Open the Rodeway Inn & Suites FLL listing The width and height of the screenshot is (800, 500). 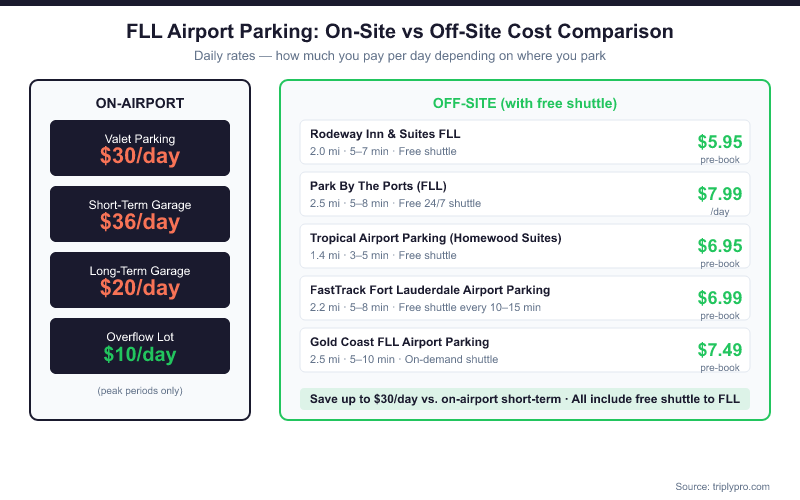(385, 134)
